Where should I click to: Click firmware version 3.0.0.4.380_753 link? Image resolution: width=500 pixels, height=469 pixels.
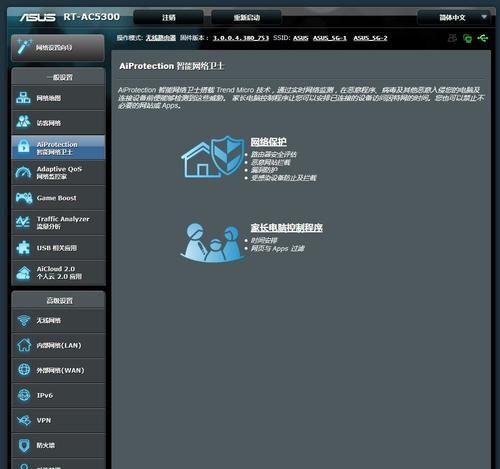(x=241, y=38)
